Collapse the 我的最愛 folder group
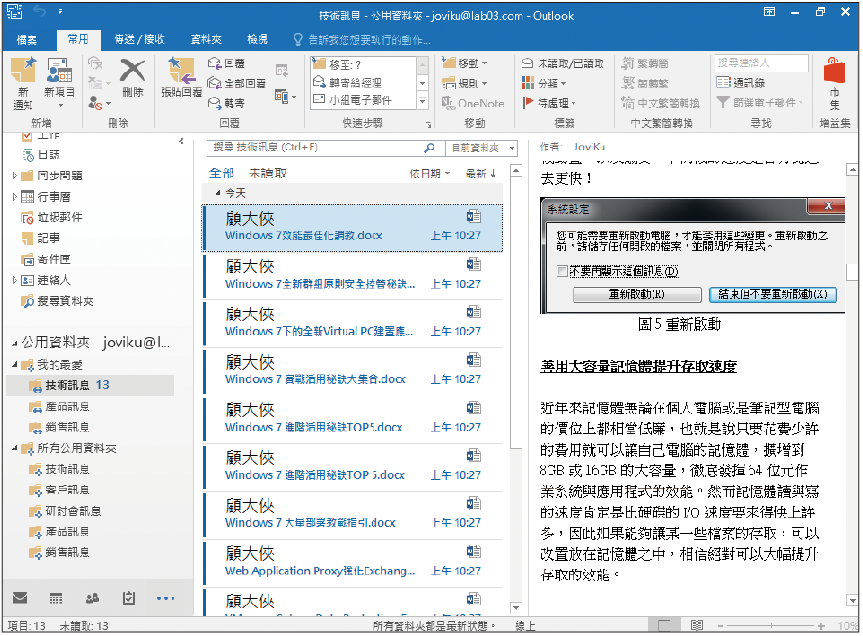Image resolution: width=863 pixels, height=636 pixels. click(15, 364)
